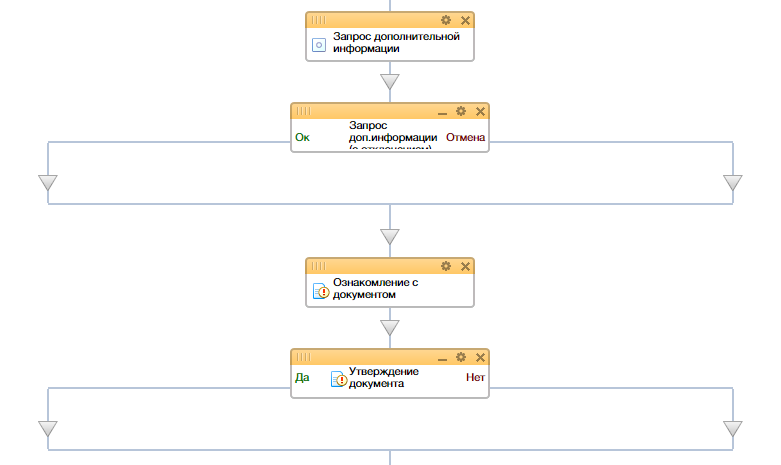Select the Запрос доп.информации title text

pyautogui.click(x=392, y=134)
